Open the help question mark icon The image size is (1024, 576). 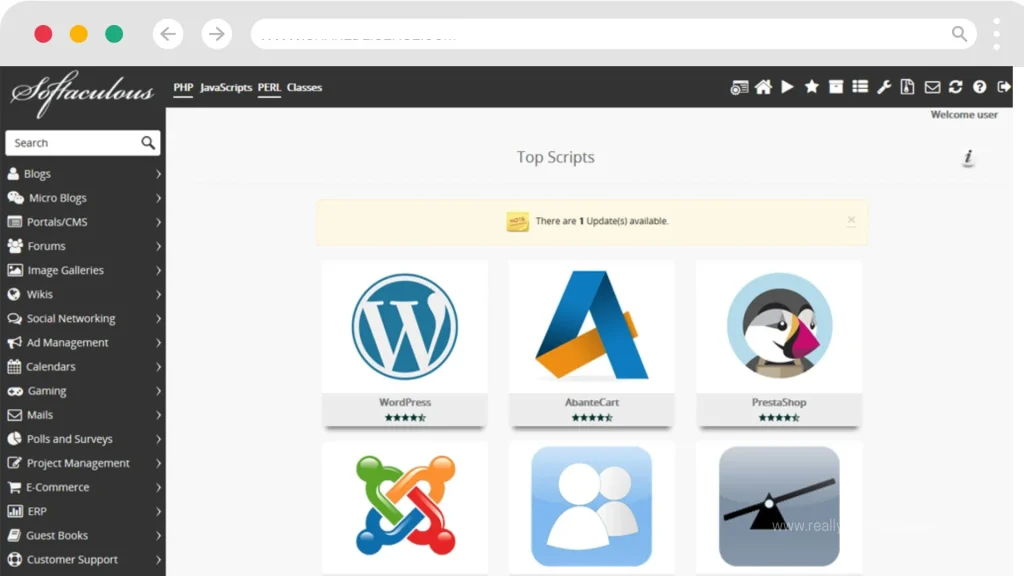point(979,87)
